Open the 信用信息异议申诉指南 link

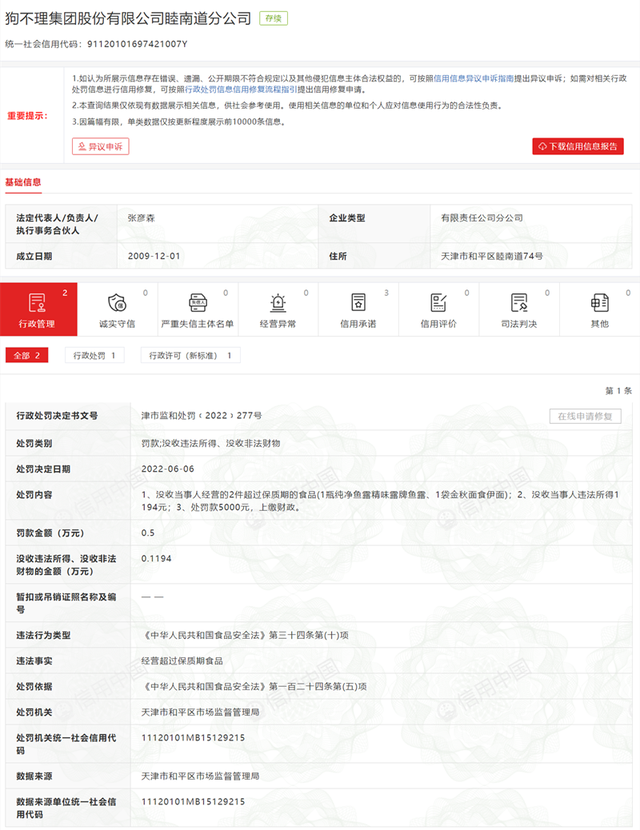[474, 78]
